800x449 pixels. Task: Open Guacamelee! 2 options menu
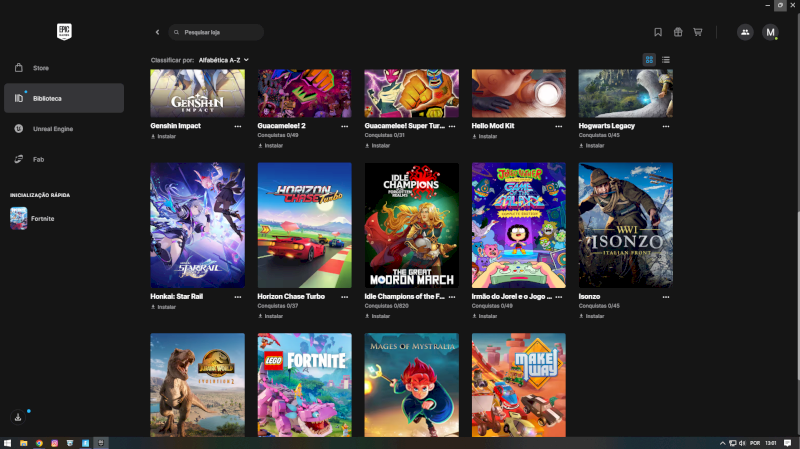click(x=345, y=126)
